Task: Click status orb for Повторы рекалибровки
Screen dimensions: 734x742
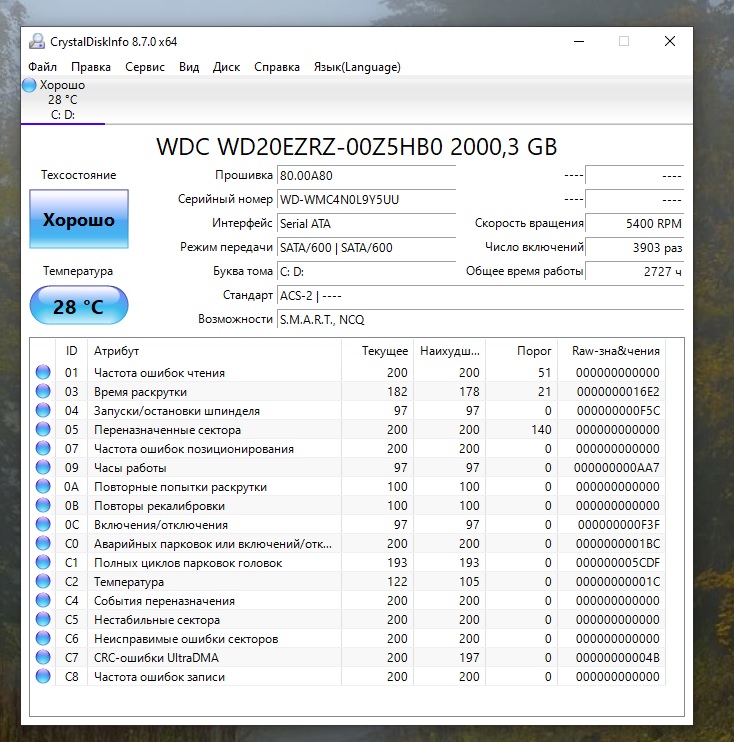Action: pyautogui.click(x=43, y=505)
